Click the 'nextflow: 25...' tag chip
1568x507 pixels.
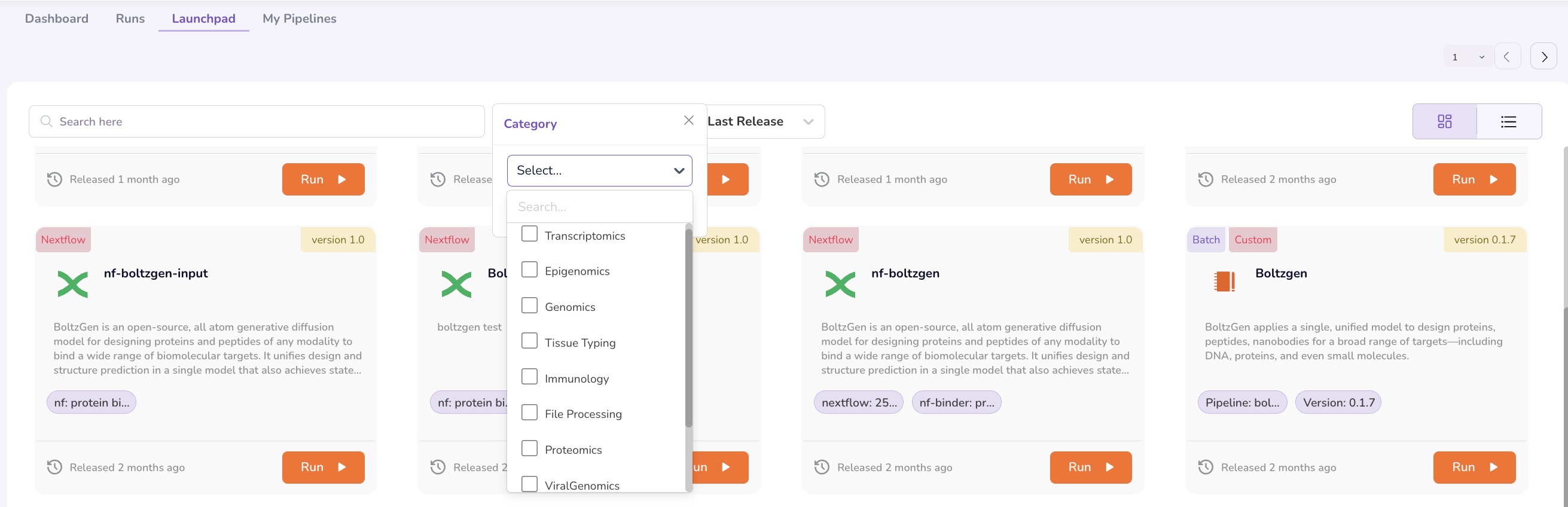click(859, 402)
